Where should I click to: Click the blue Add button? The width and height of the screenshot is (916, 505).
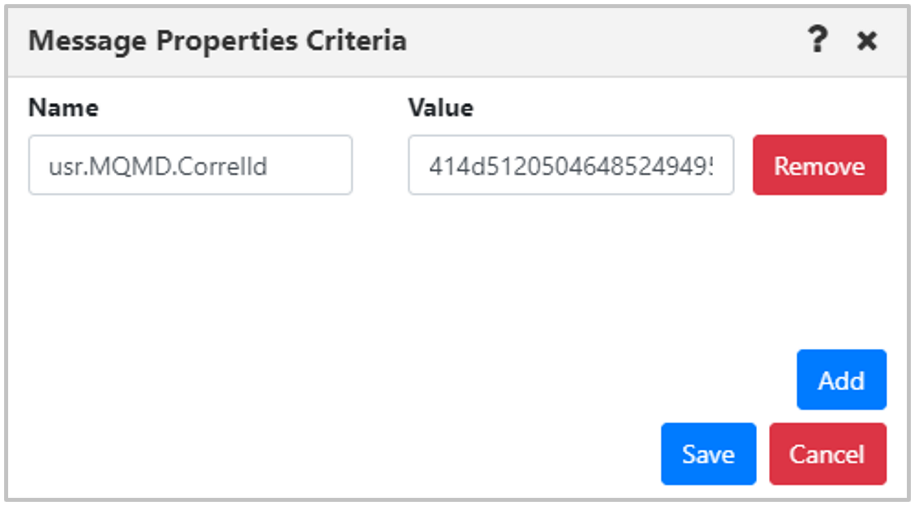pos(841,379)
